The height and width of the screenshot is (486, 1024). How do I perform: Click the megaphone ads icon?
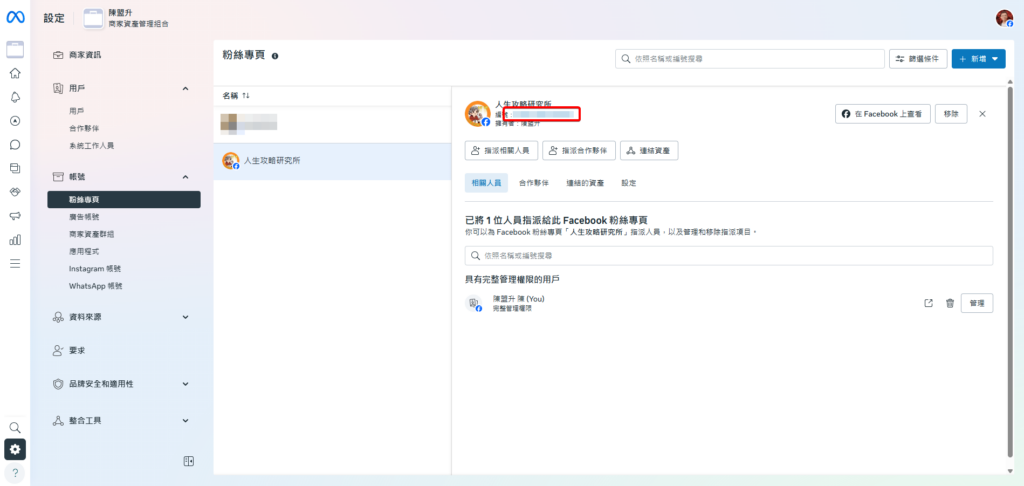(15, 216)
